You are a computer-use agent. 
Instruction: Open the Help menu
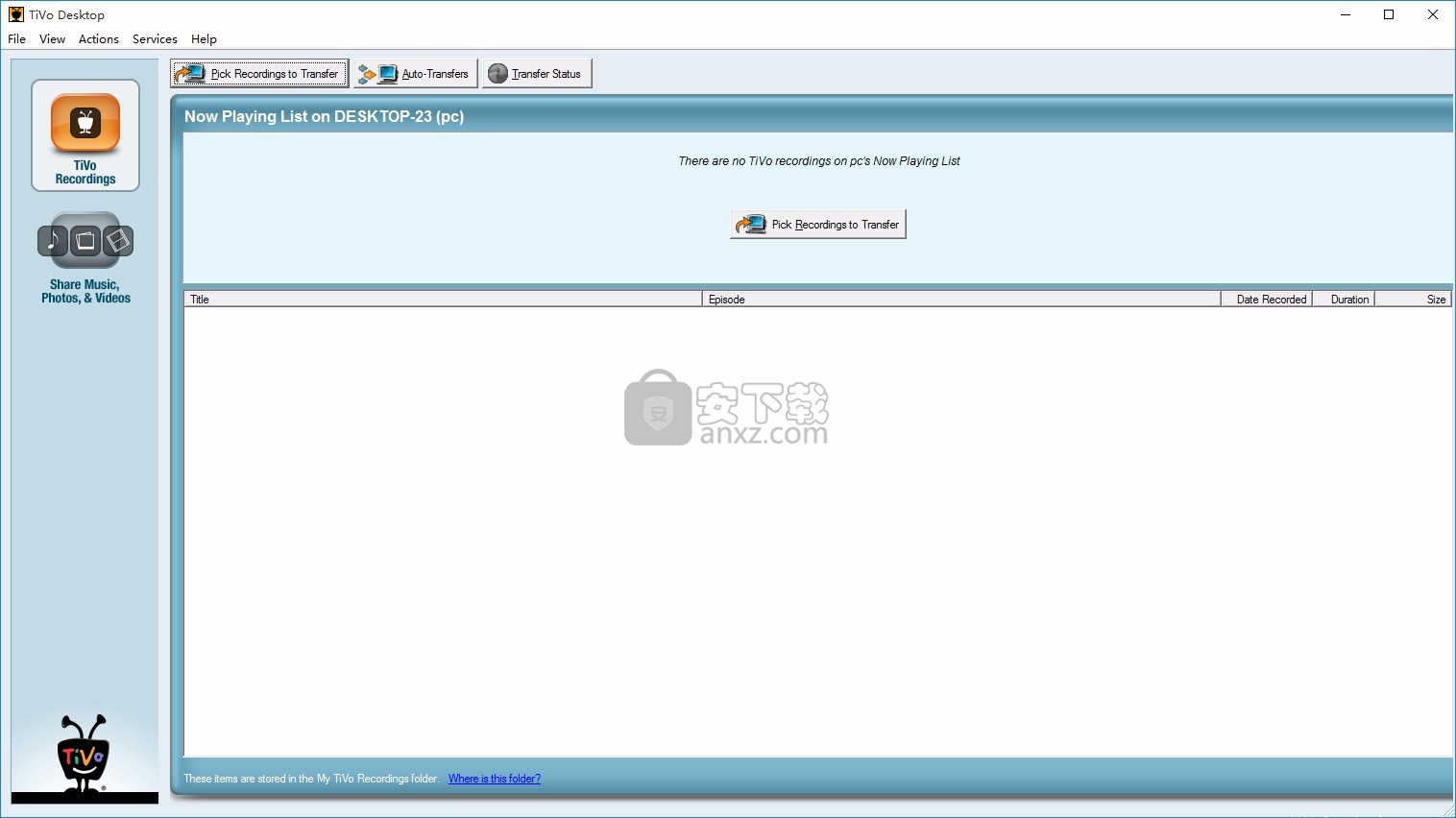pos(204,39)
